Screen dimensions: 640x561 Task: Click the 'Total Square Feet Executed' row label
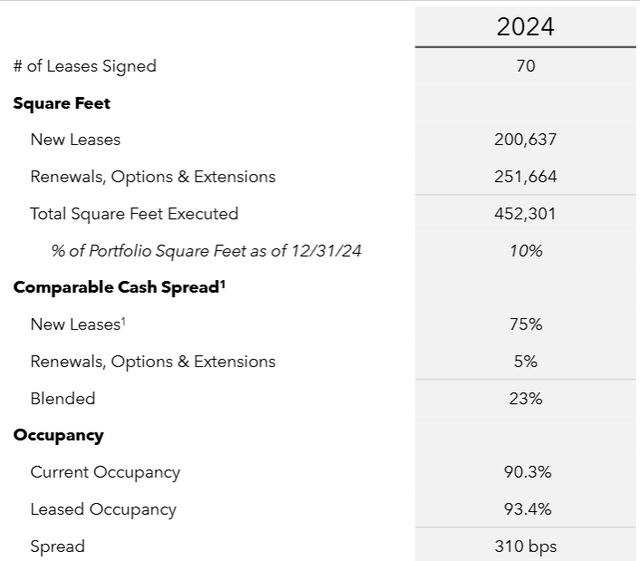134,213
